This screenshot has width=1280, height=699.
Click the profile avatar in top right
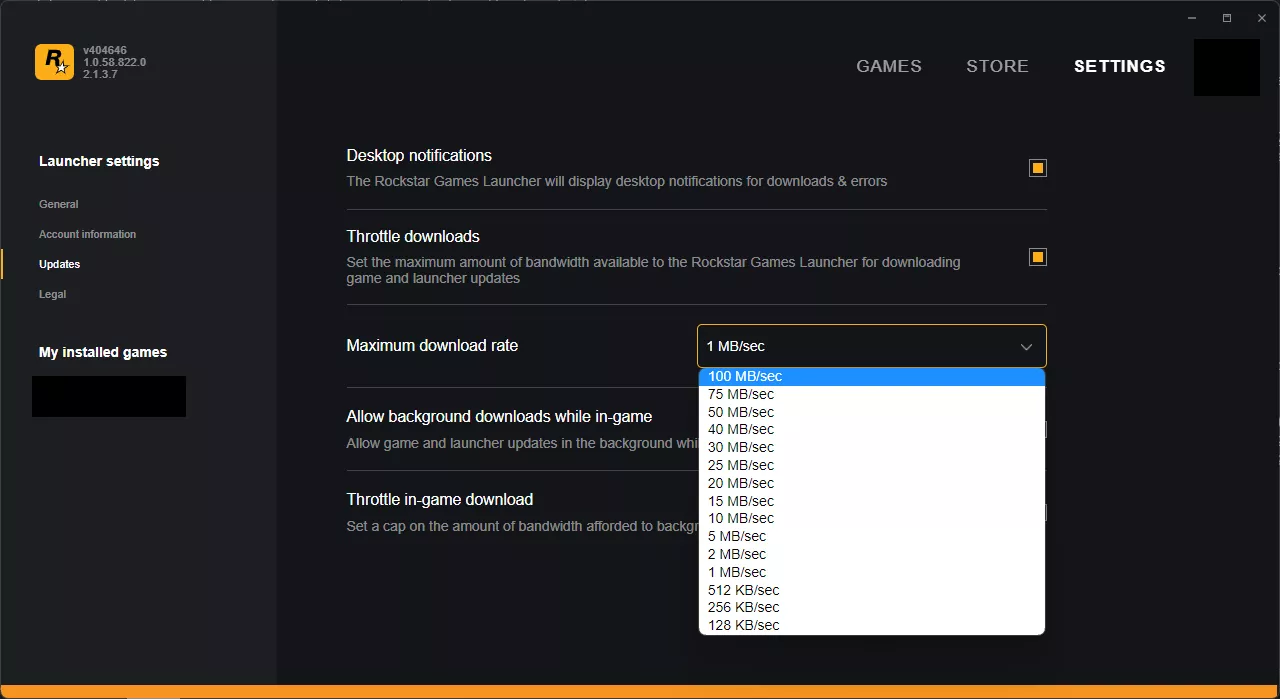pos(1226,66)
